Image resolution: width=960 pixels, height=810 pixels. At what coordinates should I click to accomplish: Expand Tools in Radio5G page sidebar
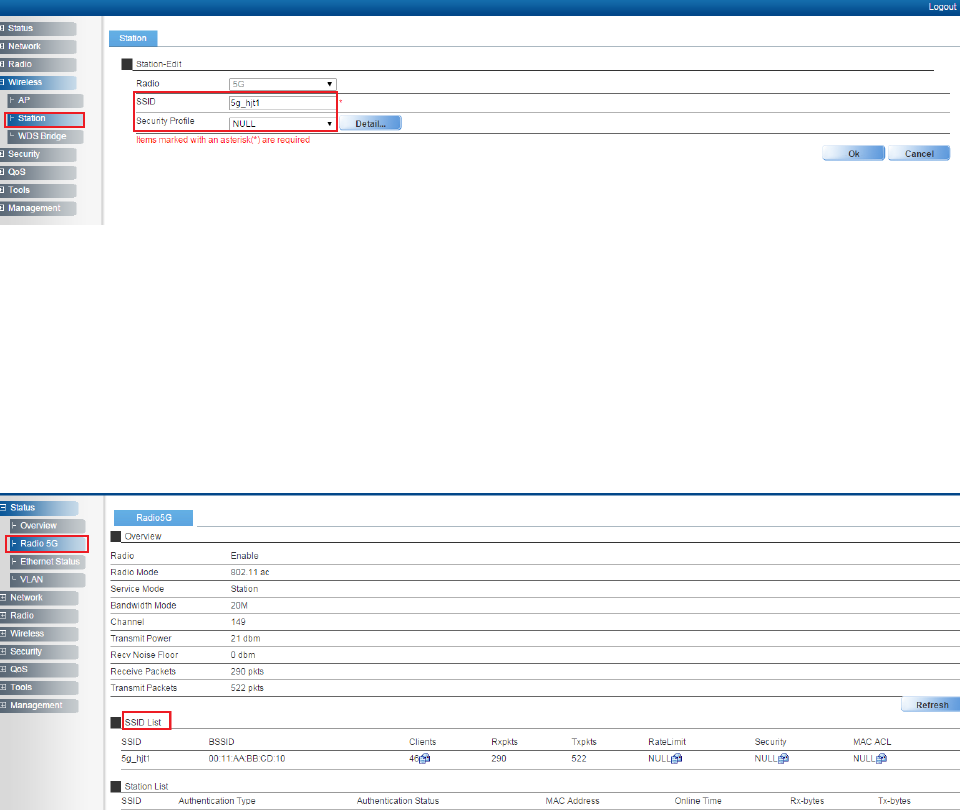click(x=39, y=688)
